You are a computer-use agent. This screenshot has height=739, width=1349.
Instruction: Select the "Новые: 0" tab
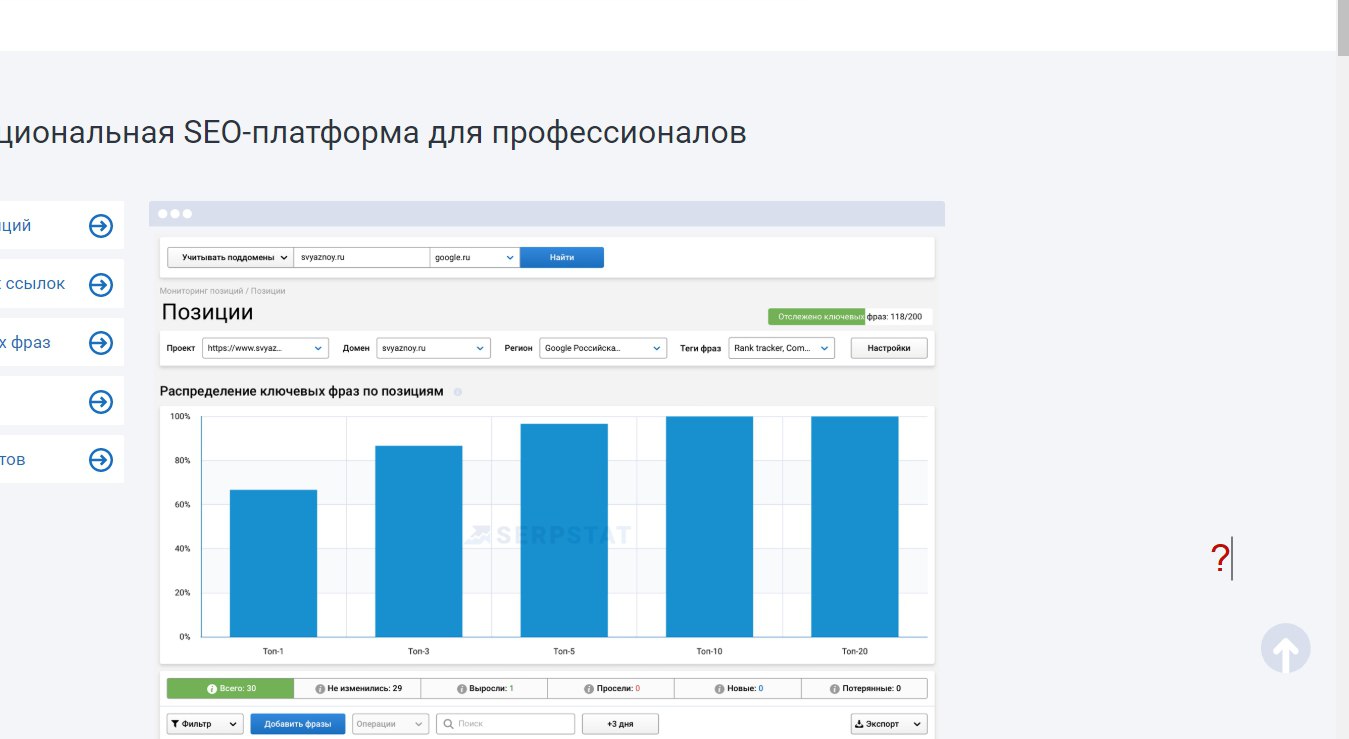[x=738, y=689]
